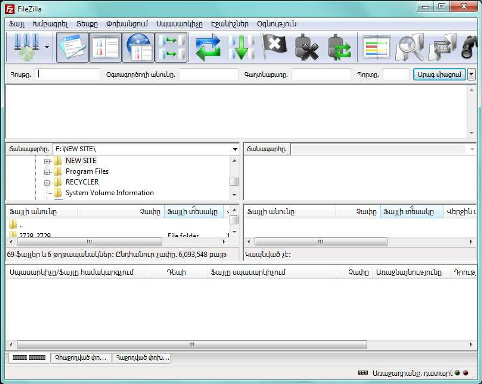Click the local file list horizontal scrollbar
This screenshot has height=384, width=482.
[89, 242]
